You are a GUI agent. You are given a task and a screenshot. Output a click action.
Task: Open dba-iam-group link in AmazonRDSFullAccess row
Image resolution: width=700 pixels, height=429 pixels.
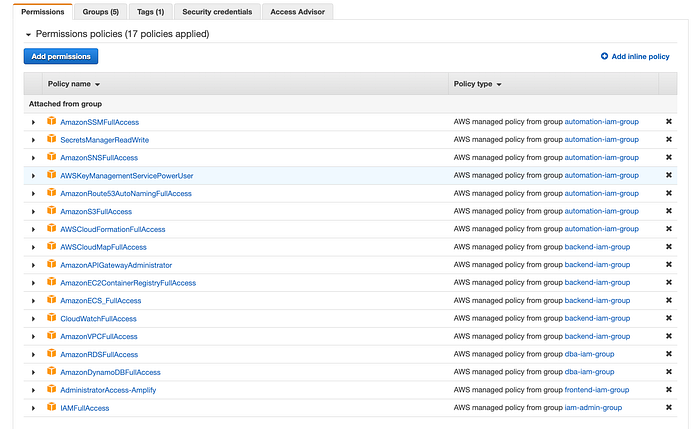(589, 354)
